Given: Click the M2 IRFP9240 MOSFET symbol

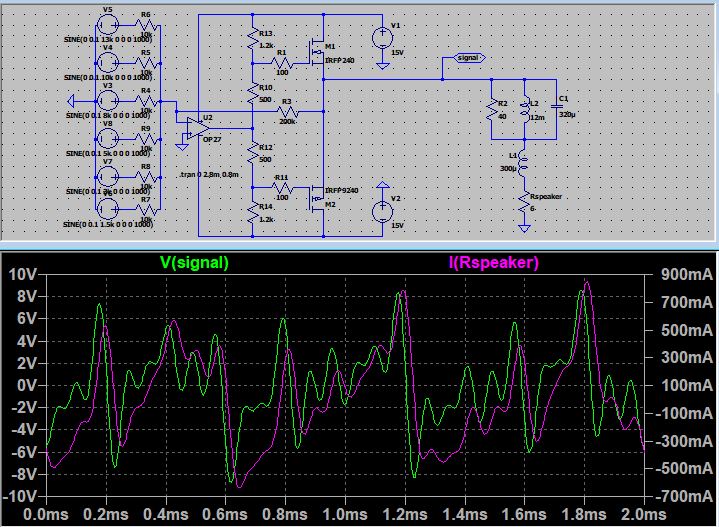Looking at the screenshot, I should [317, 198].
